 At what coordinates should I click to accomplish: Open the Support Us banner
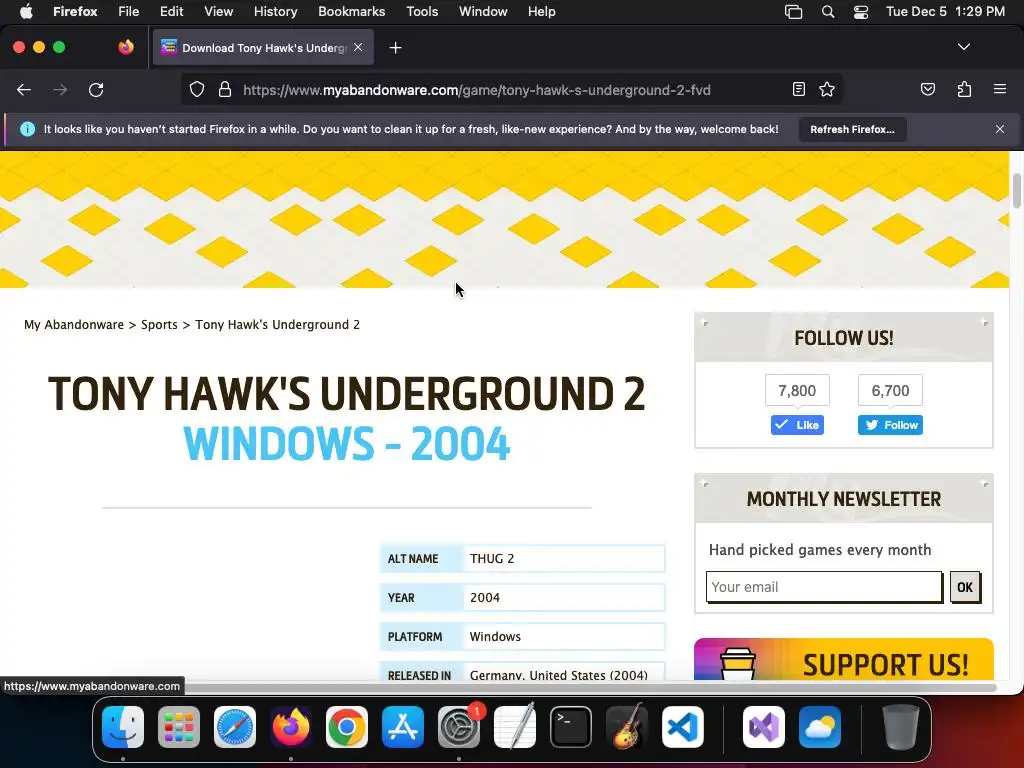843,660
